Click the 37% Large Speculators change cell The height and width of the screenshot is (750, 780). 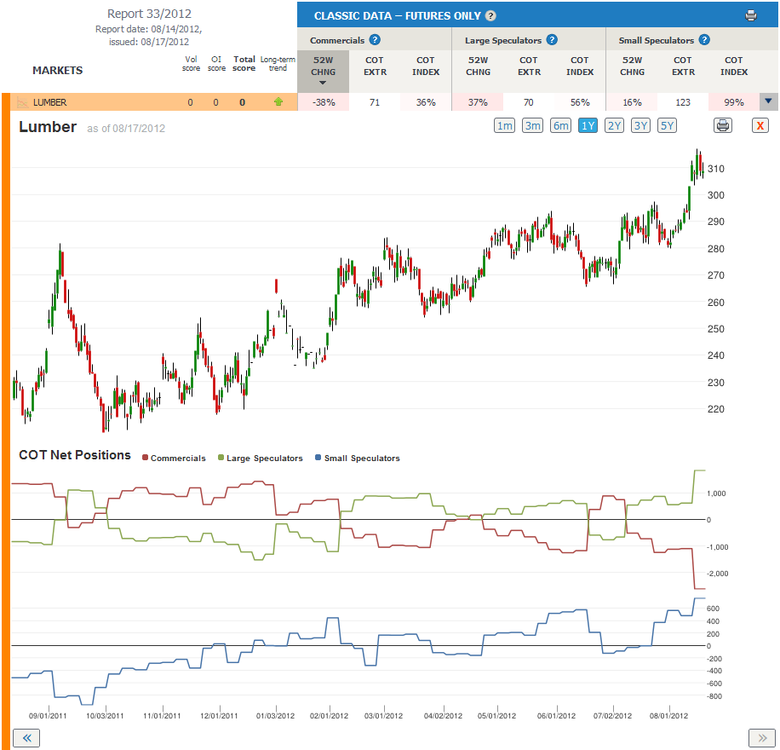coord(478,102)
